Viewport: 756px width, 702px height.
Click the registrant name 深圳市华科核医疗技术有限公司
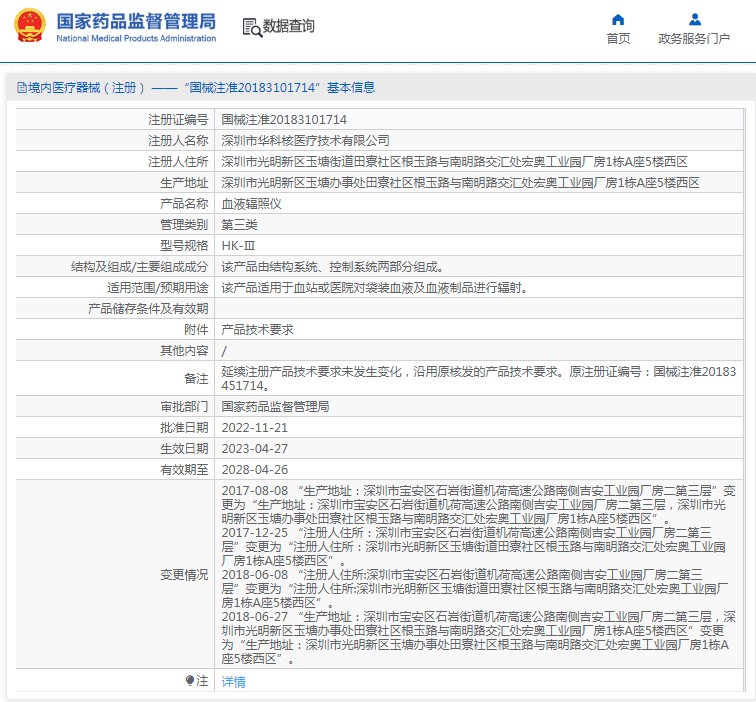point(305,140)
